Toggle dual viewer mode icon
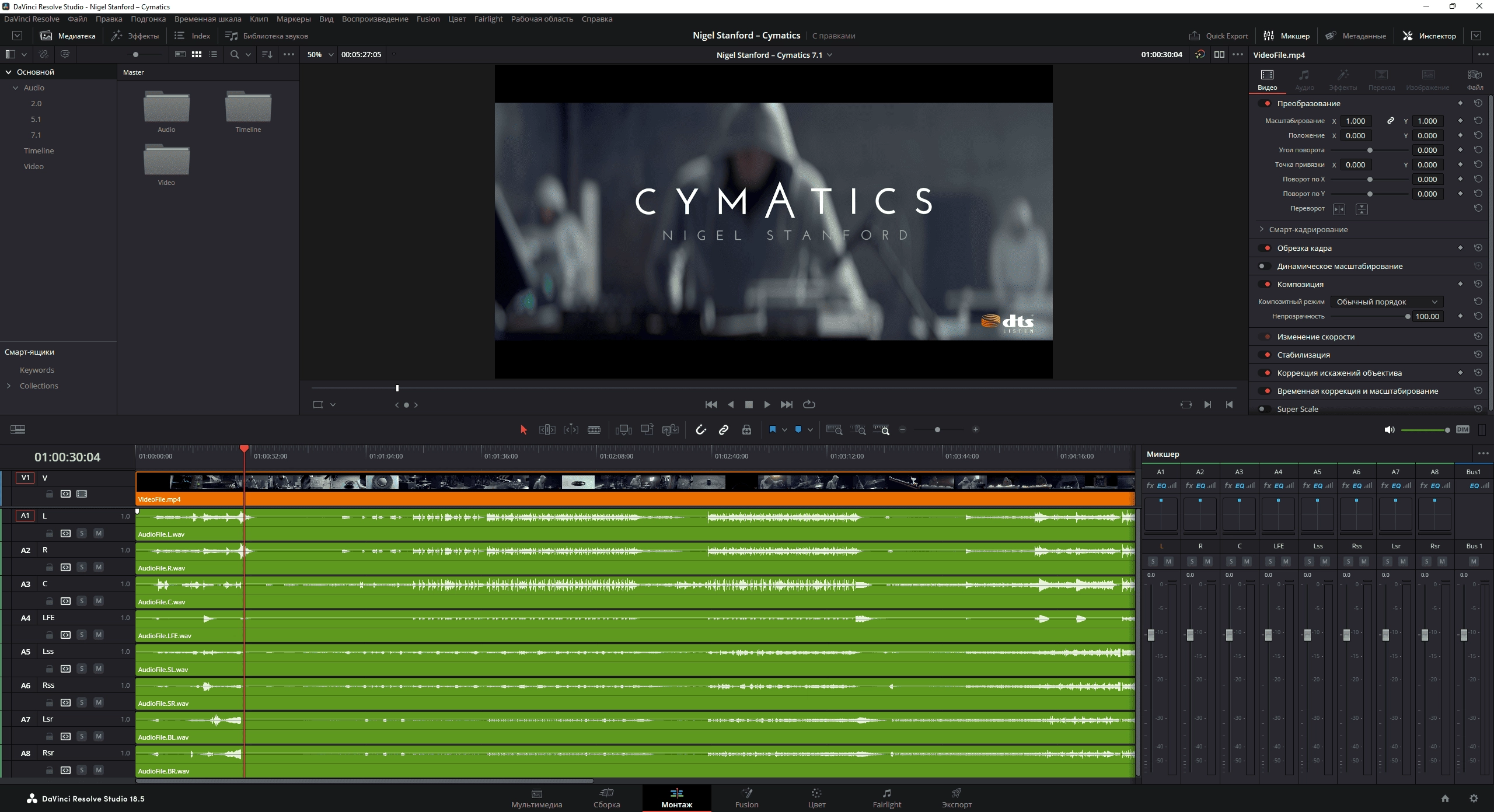This screenshot has width=1494, height=812. pyautogui.click(x=1219, y=54)
